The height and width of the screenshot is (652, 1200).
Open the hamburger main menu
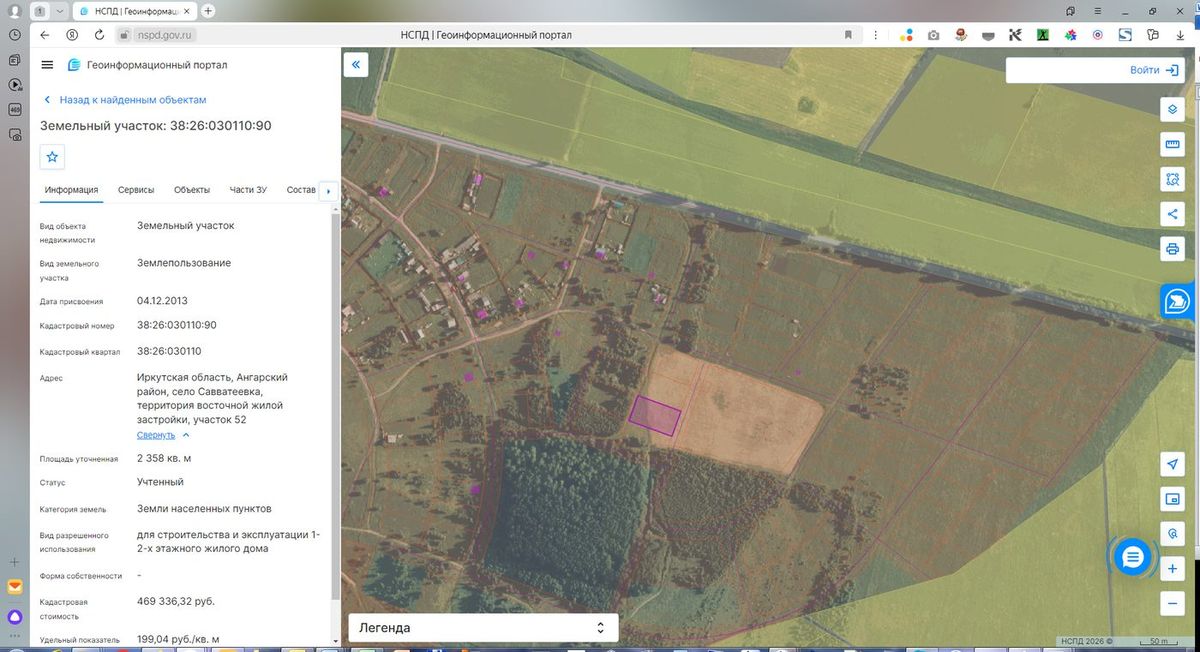47,65
